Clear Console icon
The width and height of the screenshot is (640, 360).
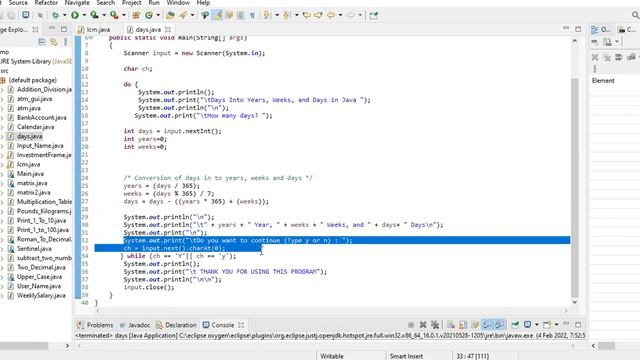(x=451, y=325)
